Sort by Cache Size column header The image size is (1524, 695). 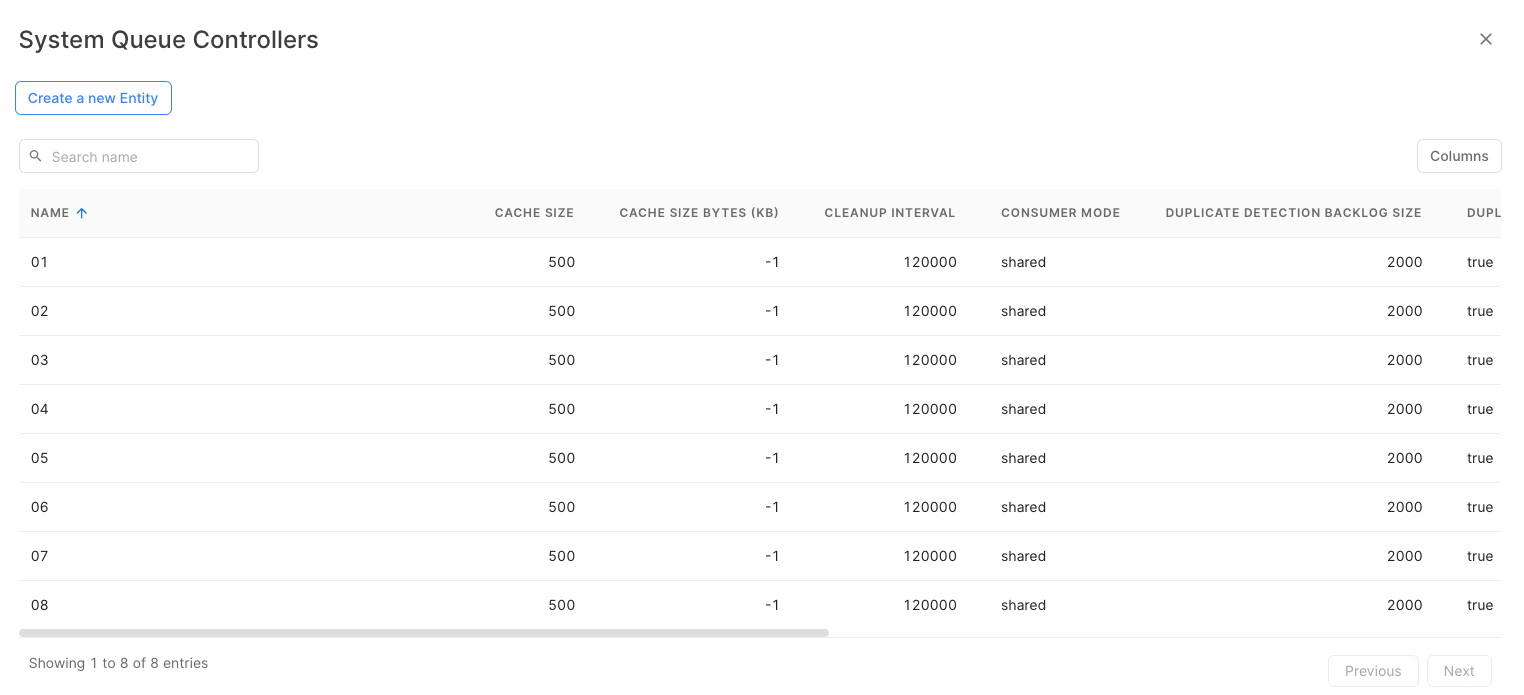534,213
